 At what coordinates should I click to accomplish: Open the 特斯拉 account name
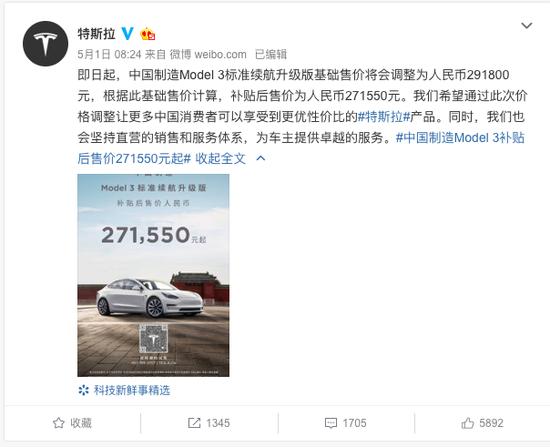point(96,34)
